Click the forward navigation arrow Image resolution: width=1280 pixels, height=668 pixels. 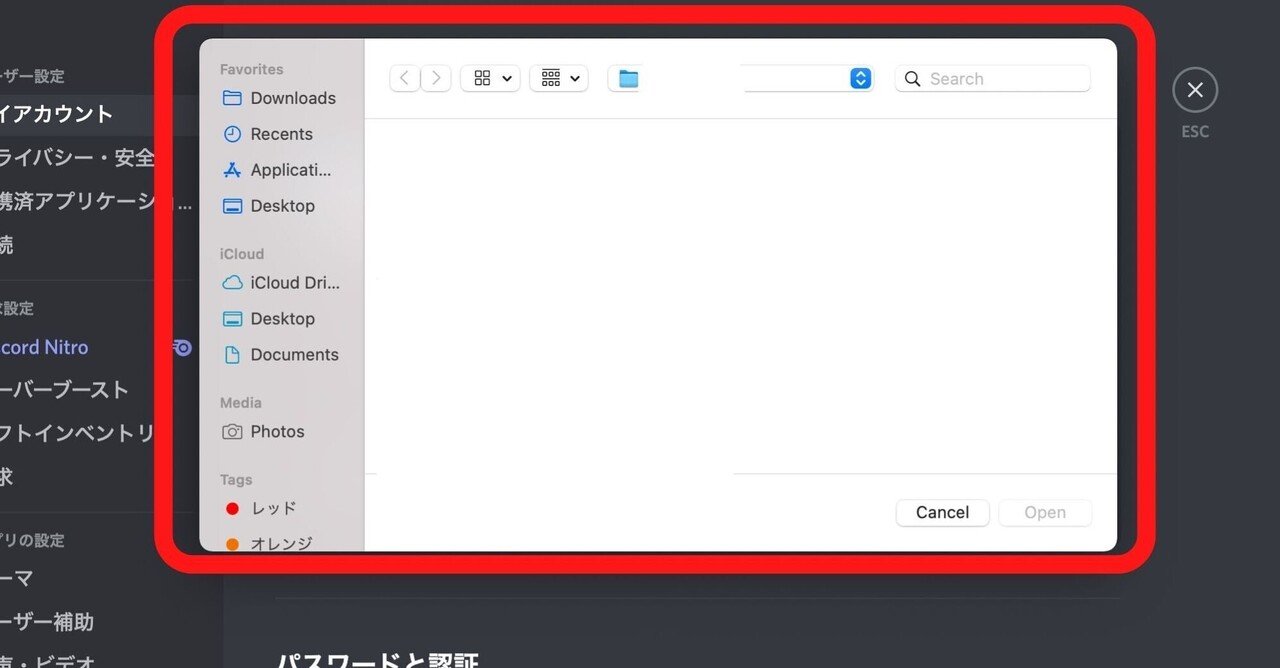pos(436,77)
